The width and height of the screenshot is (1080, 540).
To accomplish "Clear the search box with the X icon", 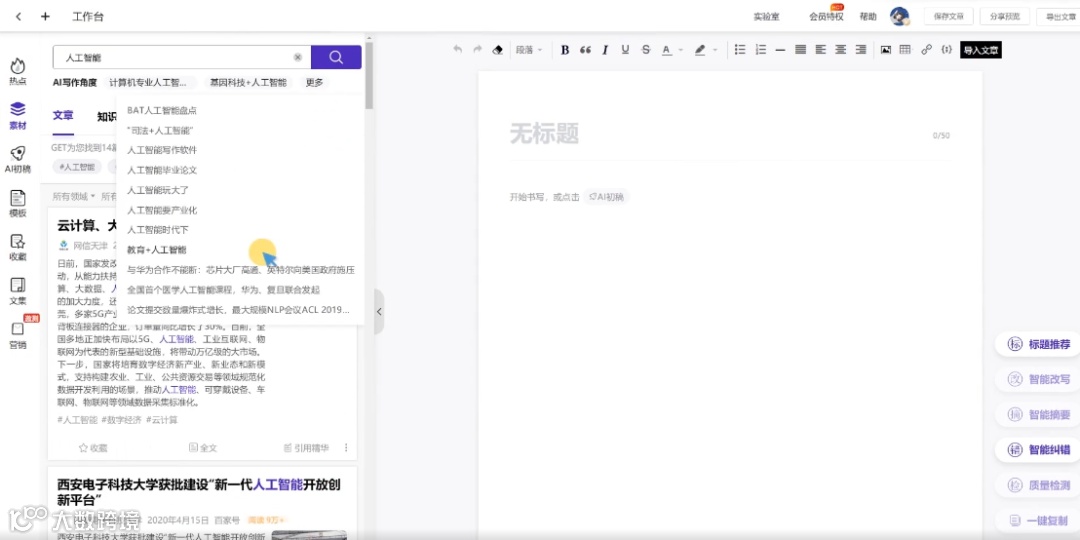I will pyautogui.click(x=298, y=58).
